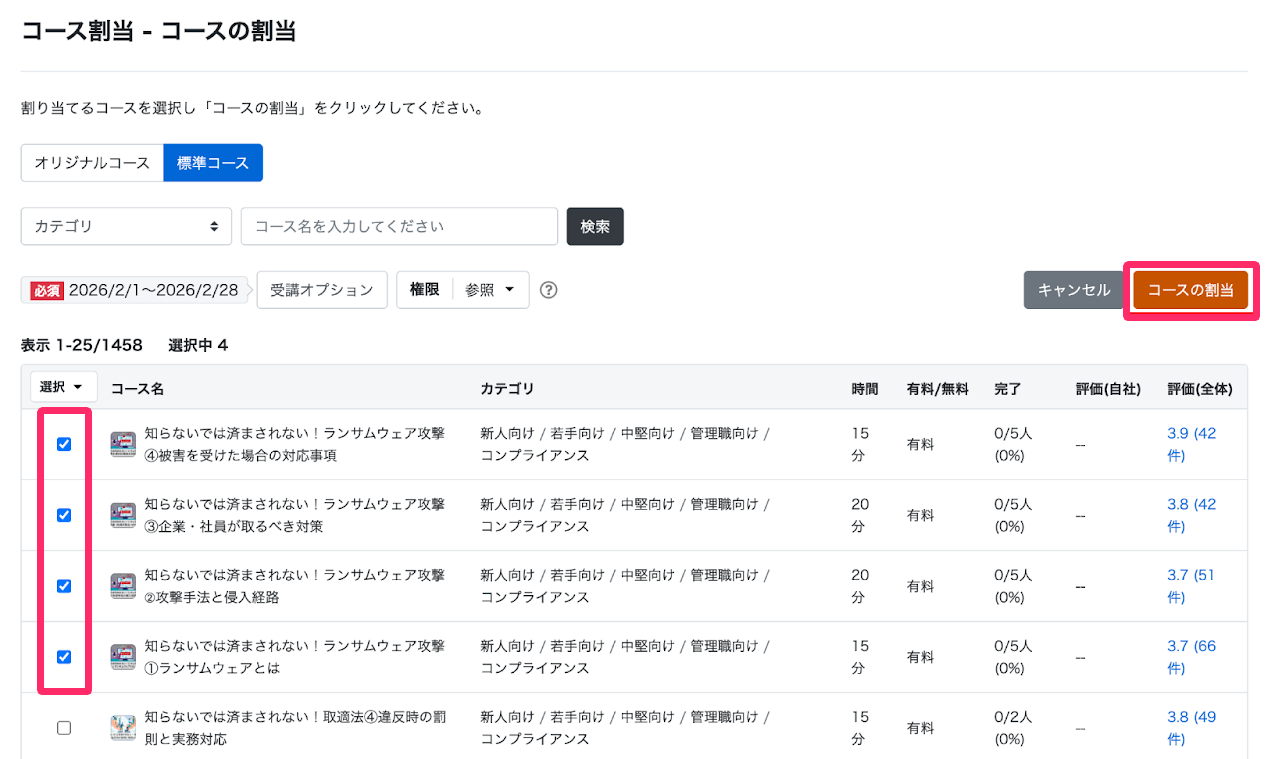Uncheck the ②攻撃手法と侵入経路 course checkbox

coord(64,586)
